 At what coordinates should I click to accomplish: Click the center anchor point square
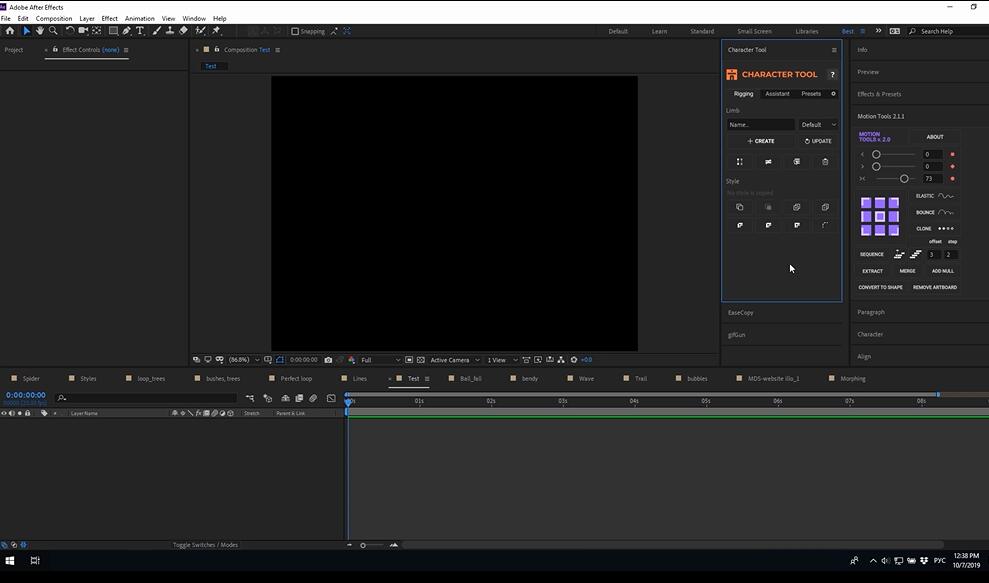(880, 216)
